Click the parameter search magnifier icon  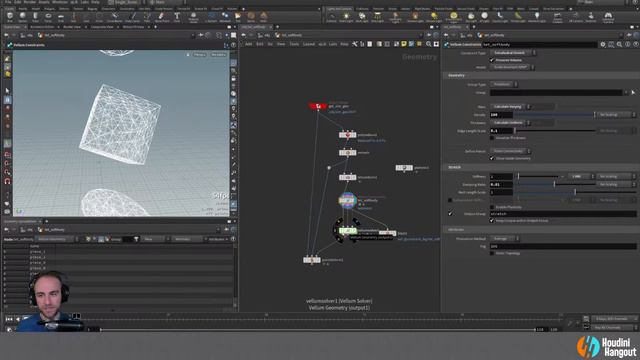tap(619, 44)
